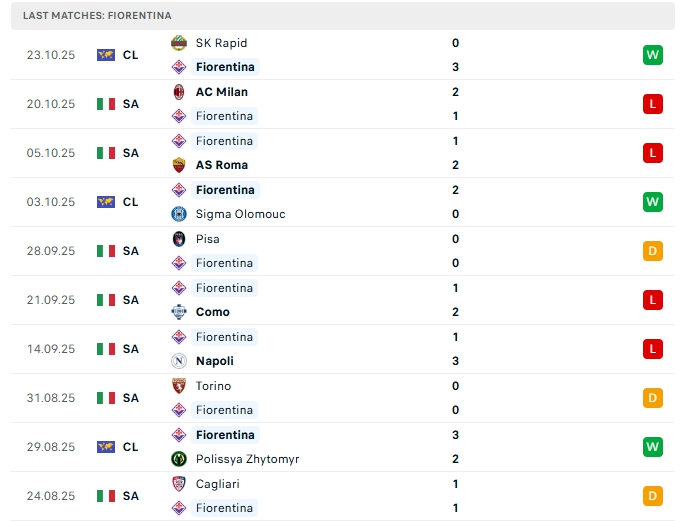Image resolution: width=687 pixels, height=521 pixels.
Task: Click the Como club crest
Action: [x=179, y=312]
